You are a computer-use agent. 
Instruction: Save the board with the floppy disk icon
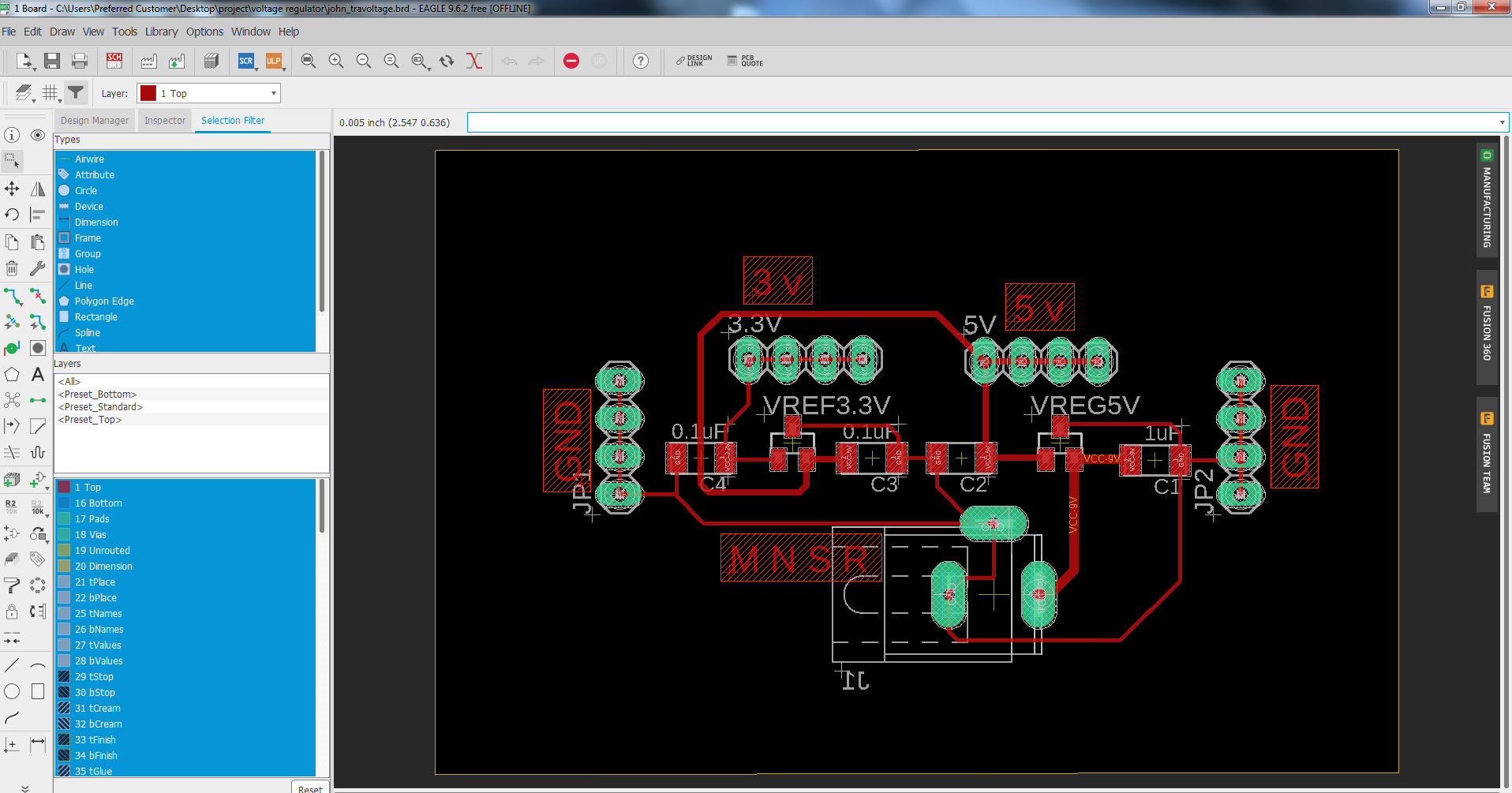[52, 61]
